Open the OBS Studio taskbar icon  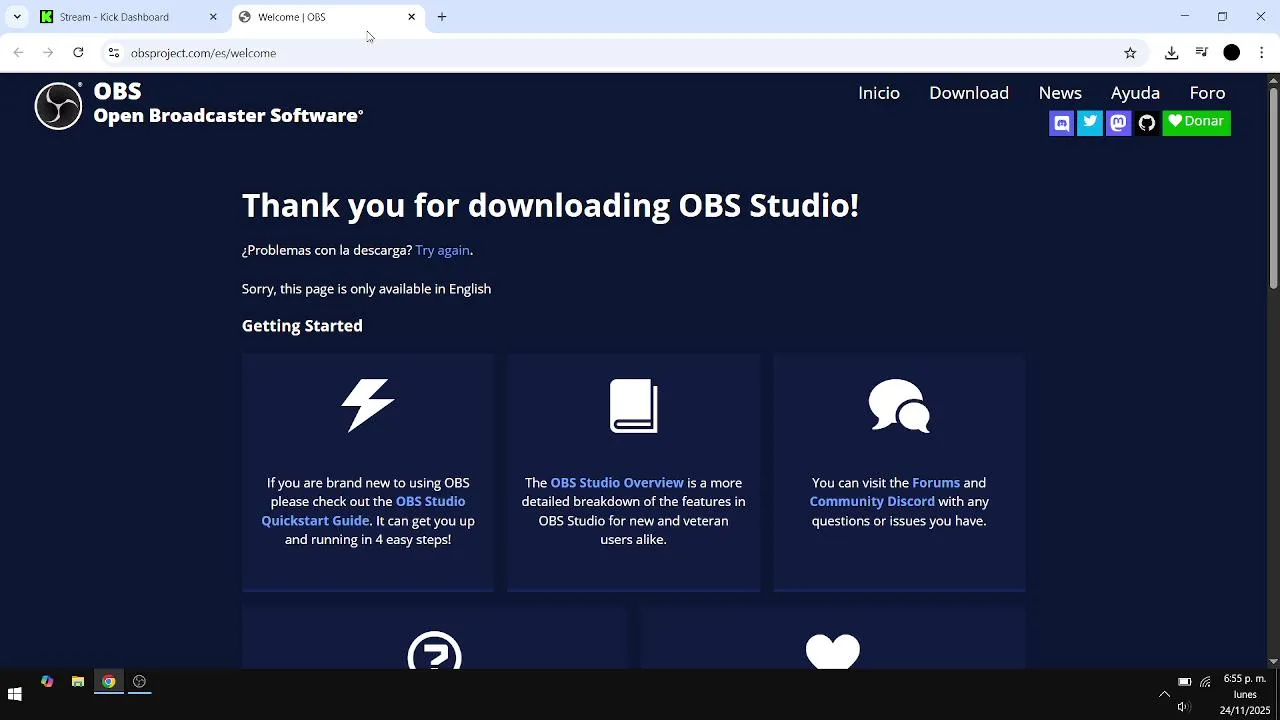(x=140, y=682)
